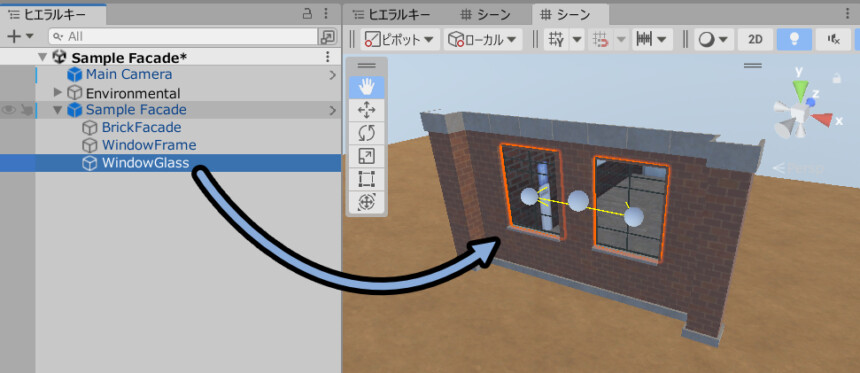Select the Hand view tool
Image resolution: width=860 pixels, height=373 pixels.
366,87
